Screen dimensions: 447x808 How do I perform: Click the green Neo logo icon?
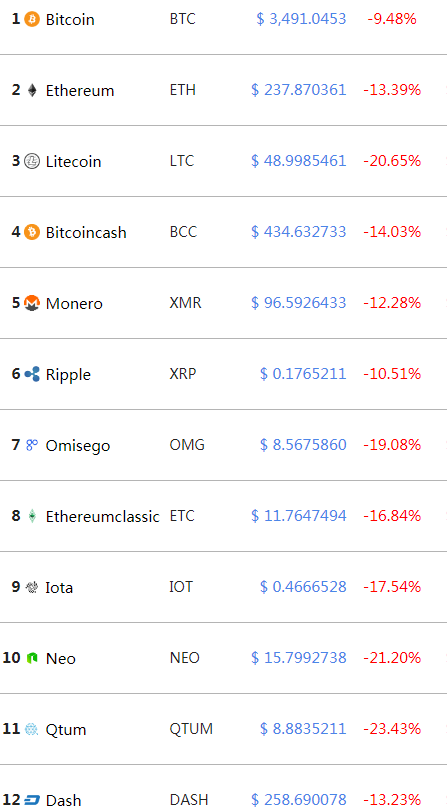point(32,658)
